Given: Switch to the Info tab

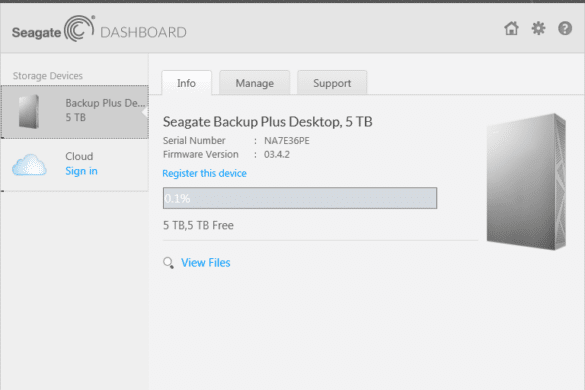Looking at the screenshot, I should pos(186,83).
